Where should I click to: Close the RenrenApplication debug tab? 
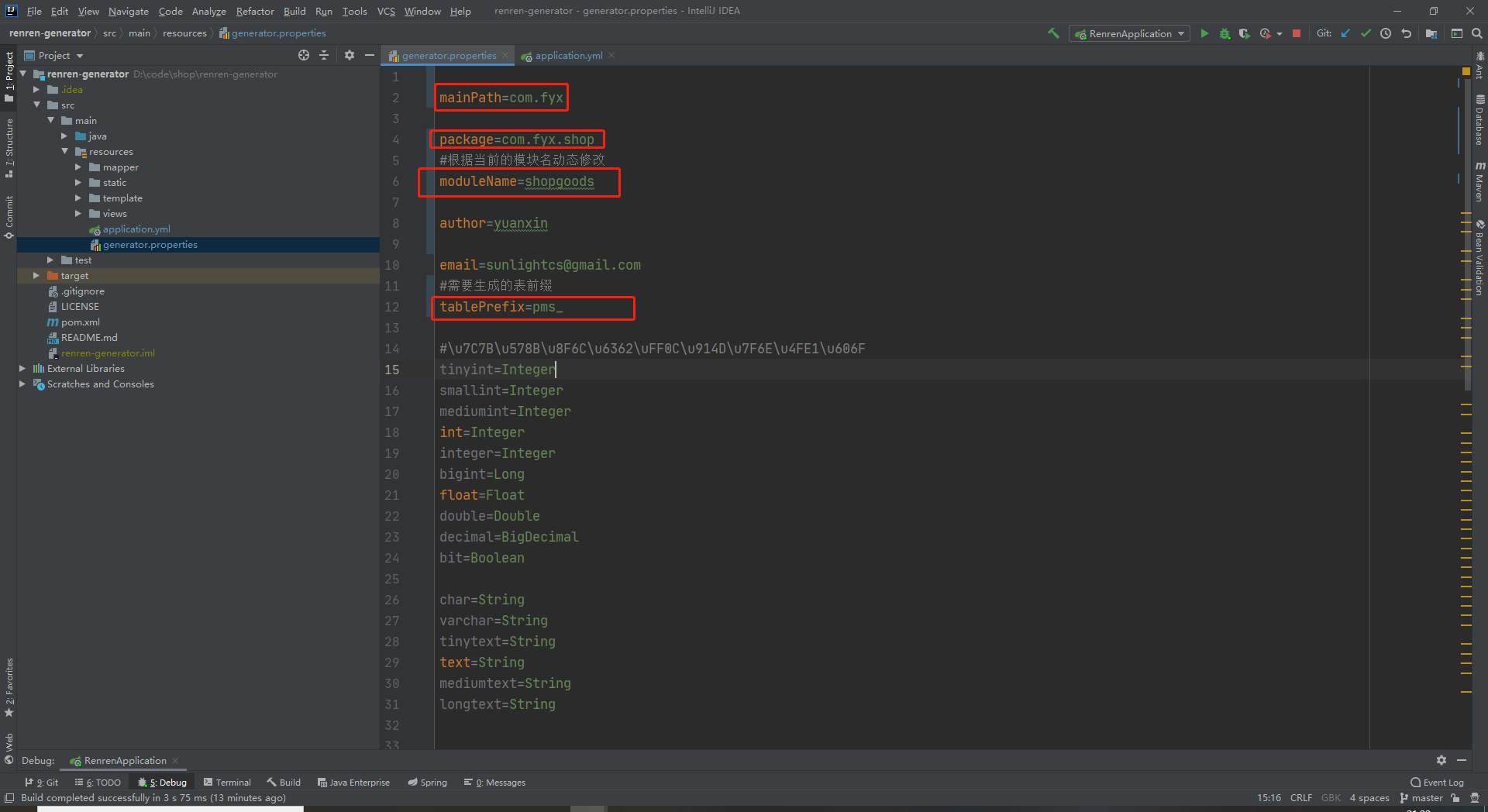click(175, 760)
